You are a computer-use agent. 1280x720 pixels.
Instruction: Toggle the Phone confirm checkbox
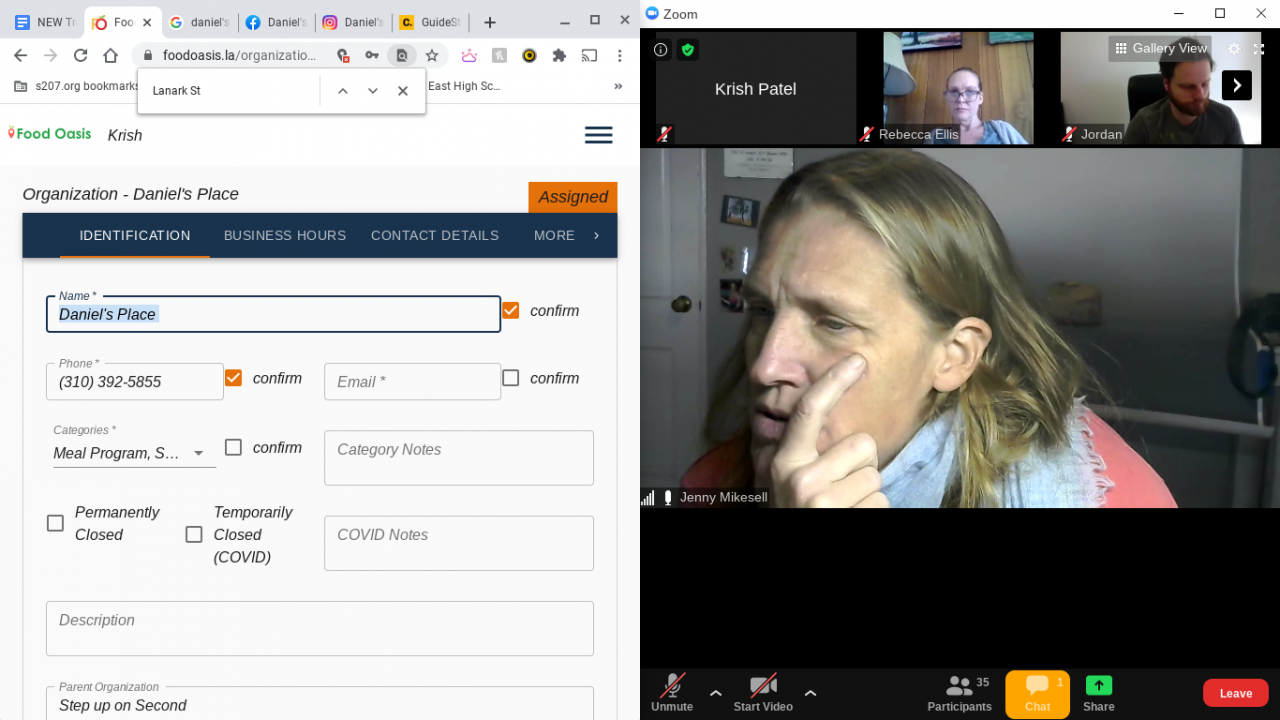click(x=234, y=378)
